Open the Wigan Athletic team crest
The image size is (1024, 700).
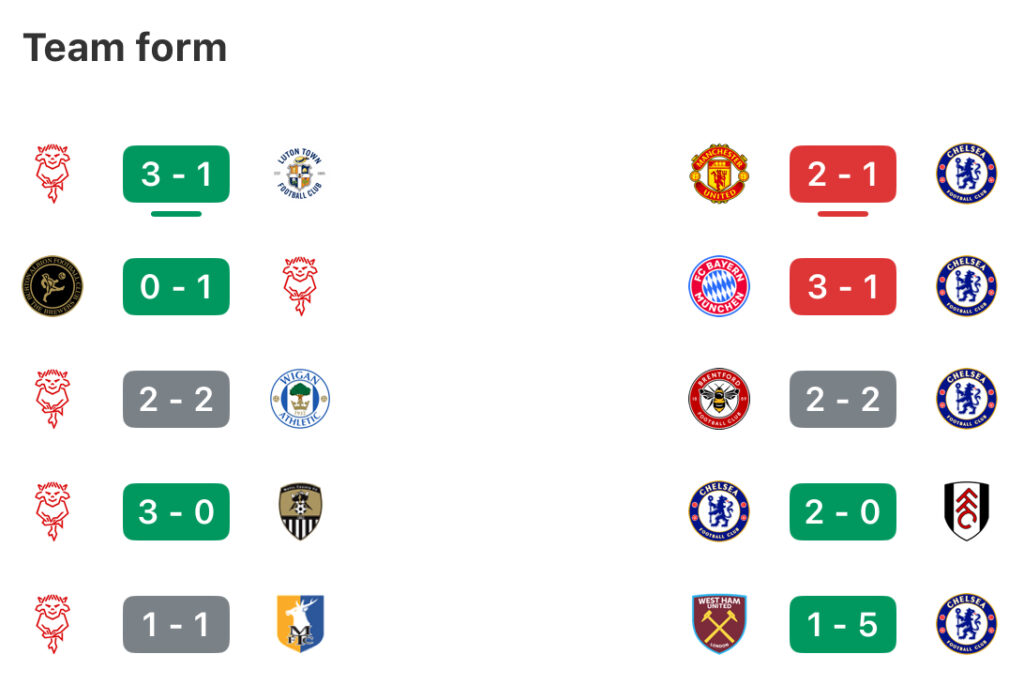[x=299, y=399]
